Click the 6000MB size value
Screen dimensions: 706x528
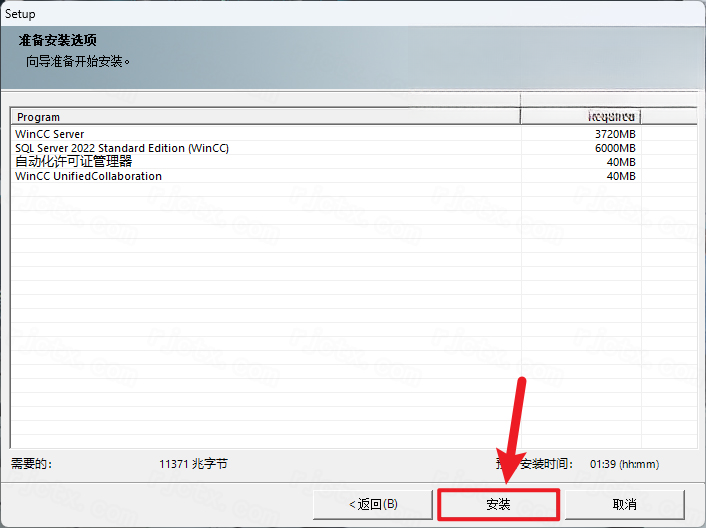615,148
